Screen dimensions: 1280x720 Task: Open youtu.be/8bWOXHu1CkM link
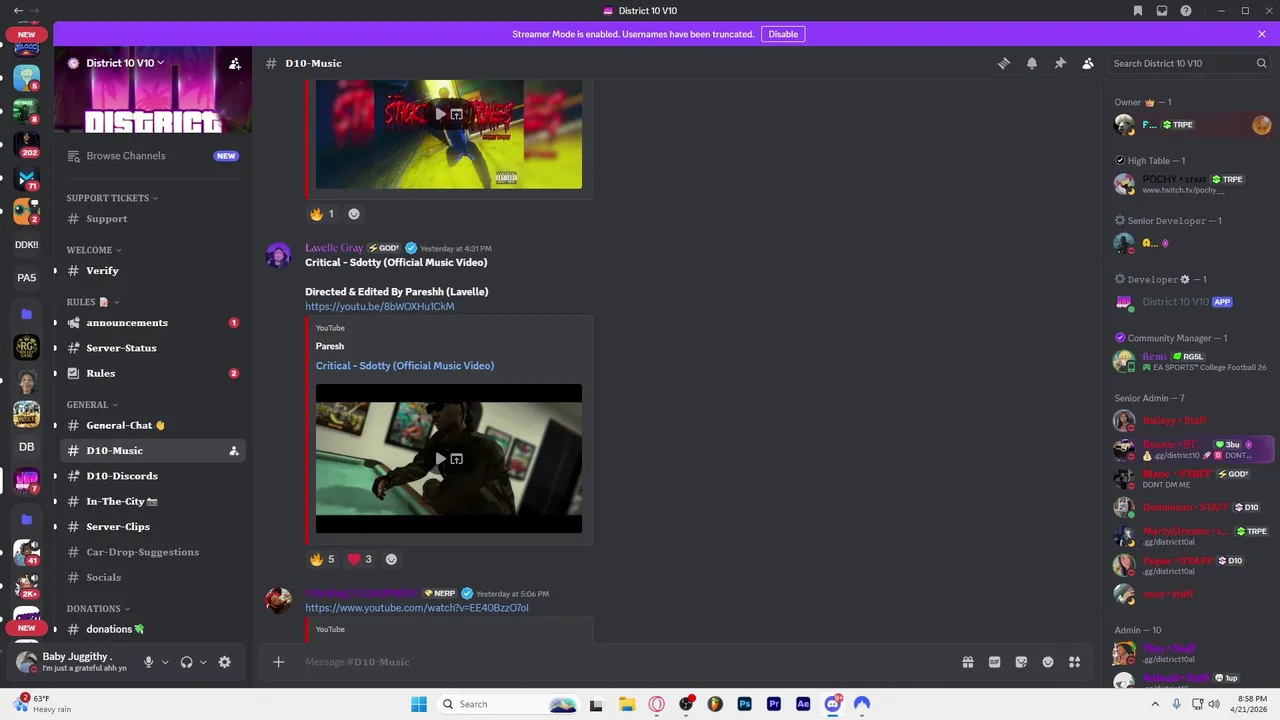(380, 306)
